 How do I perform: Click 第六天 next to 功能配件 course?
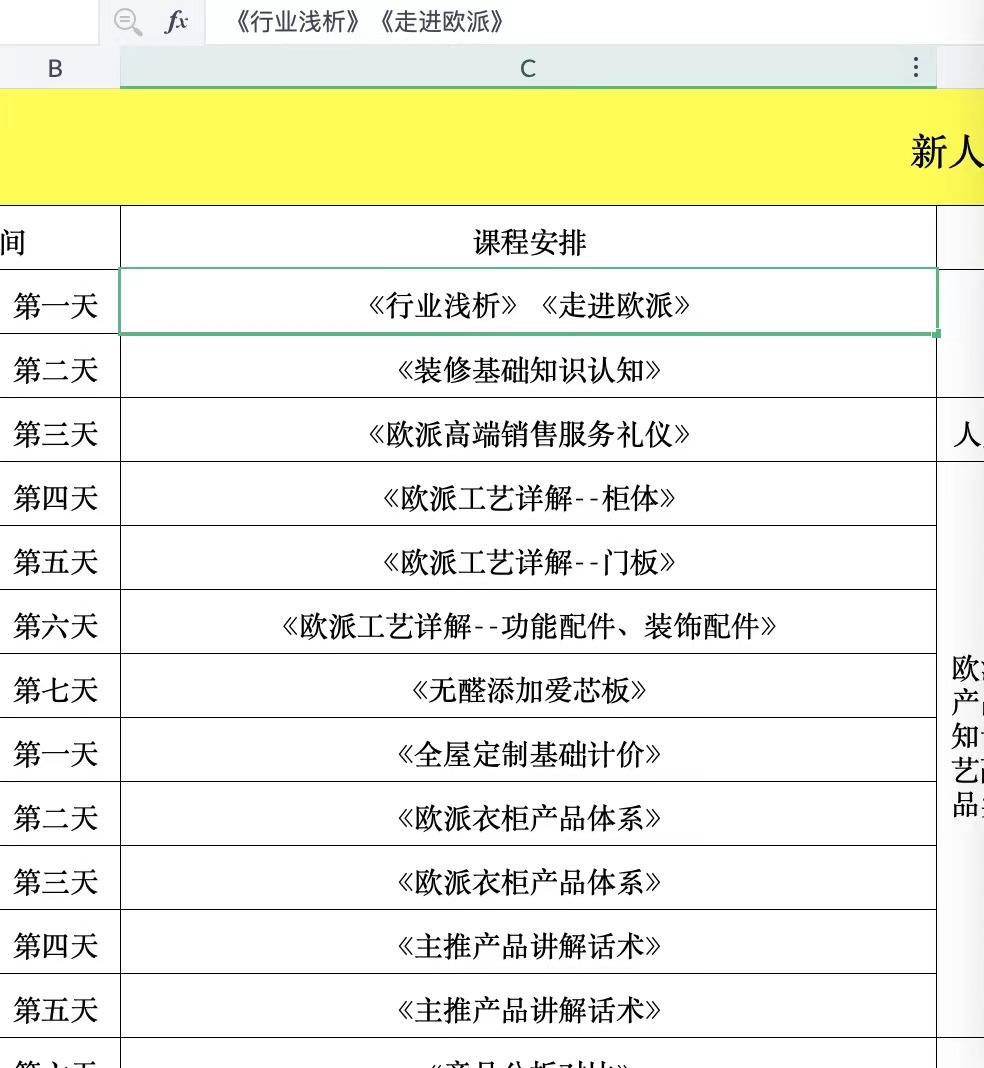56,626
